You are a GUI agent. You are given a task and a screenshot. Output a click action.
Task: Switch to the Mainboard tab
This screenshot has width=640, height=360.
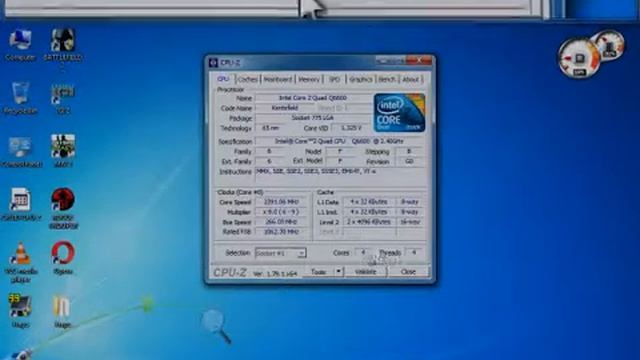point(278,79)
